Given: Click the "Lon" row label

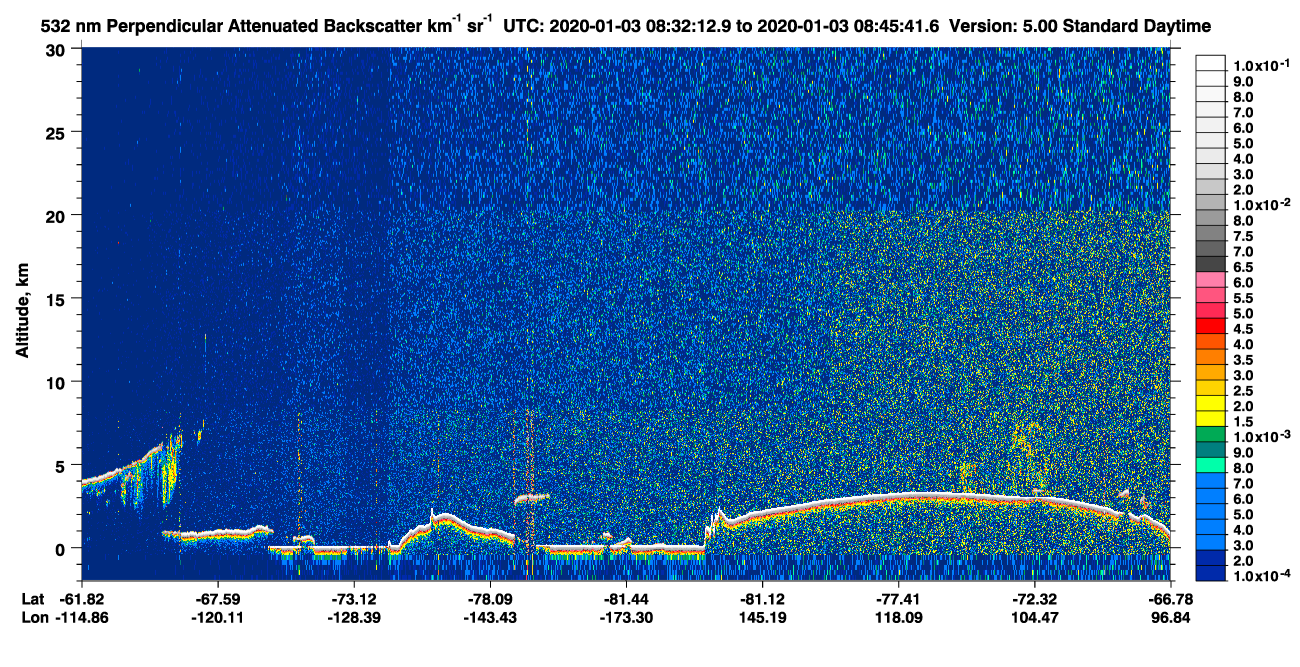Looking at the screenshot, I should pyautogui.click(x=34, y=617).
